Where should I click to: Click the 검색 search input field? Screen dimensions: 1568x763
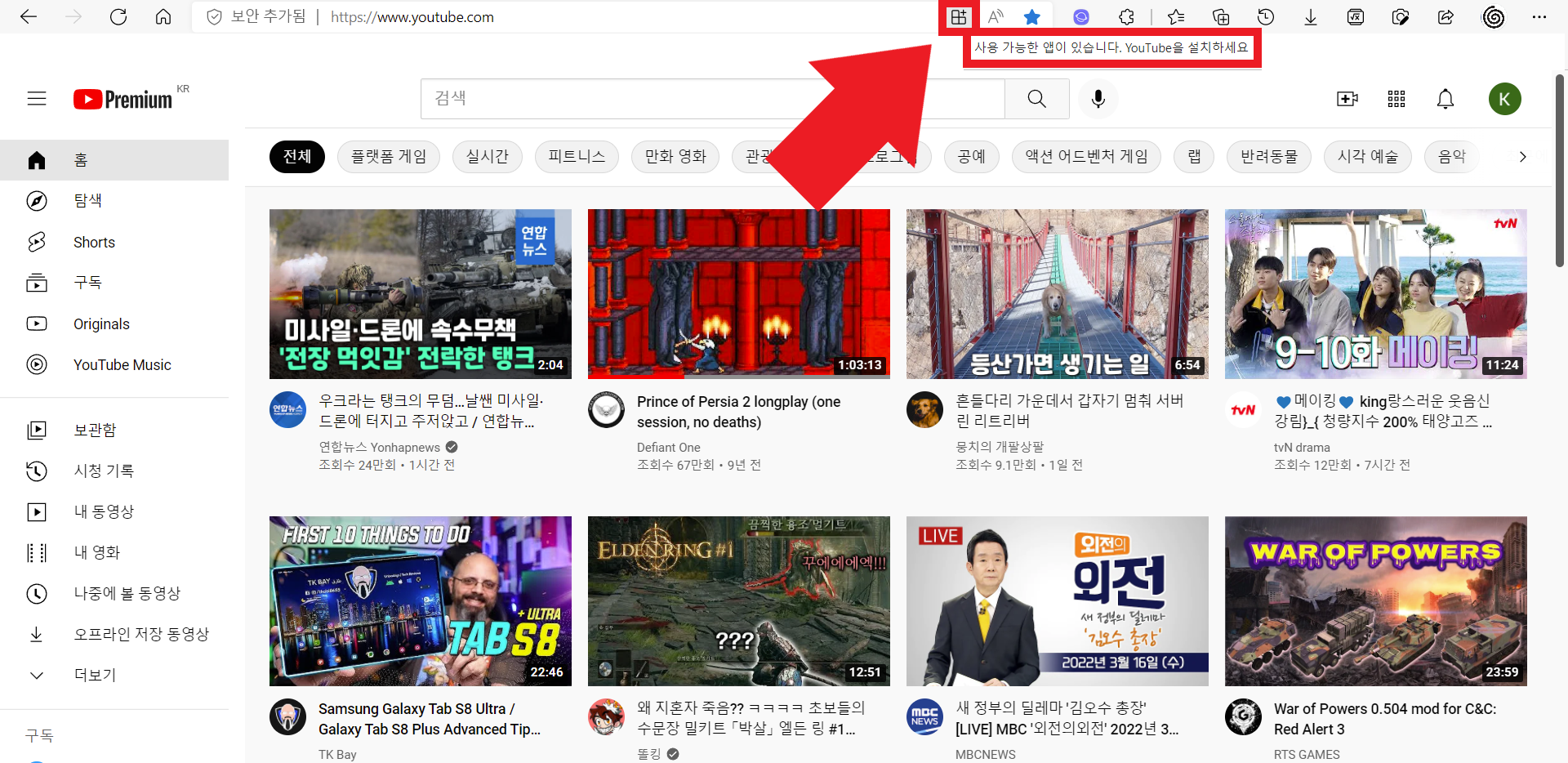pos(713,99)
